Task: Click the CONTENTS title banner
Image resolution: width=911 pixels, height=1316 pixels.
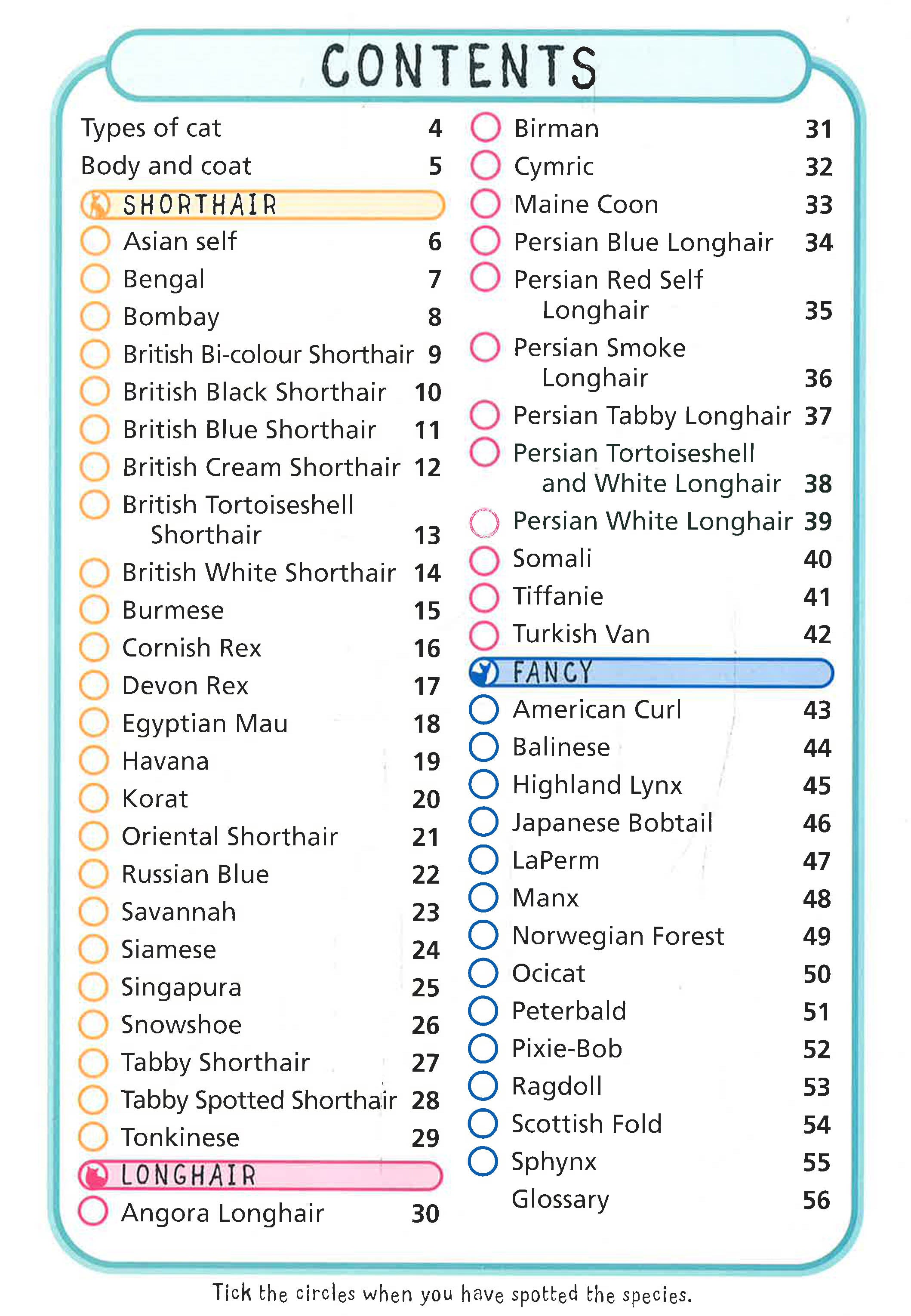Action: click(459, 66)
